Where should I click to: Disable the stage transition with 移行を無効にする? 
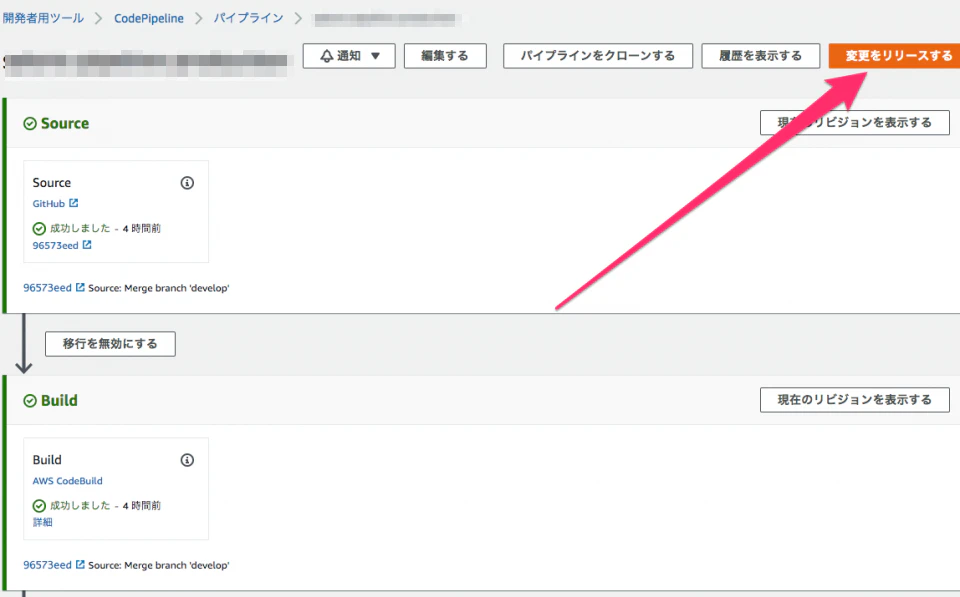(x=109, y=343)
